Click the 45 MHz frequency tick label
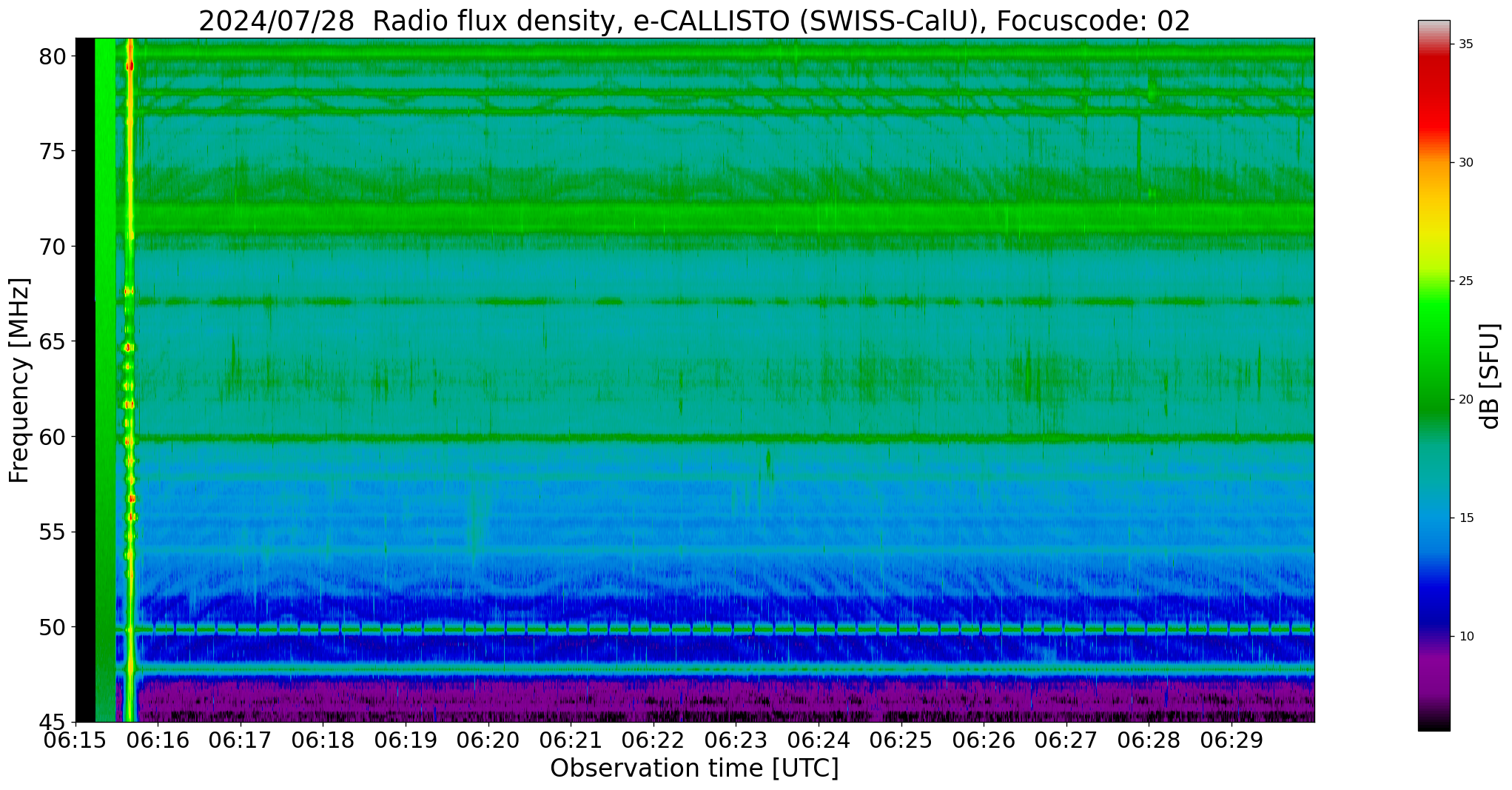The image size is (1512, 790). [52, 722]
